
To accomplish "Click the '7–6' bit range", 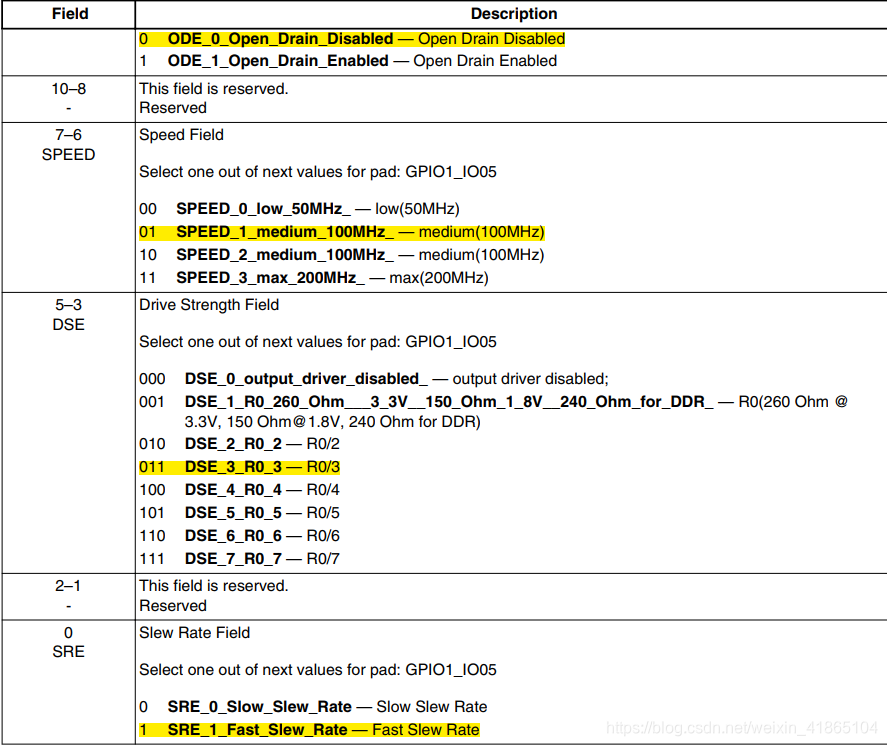I will [68, 135].
